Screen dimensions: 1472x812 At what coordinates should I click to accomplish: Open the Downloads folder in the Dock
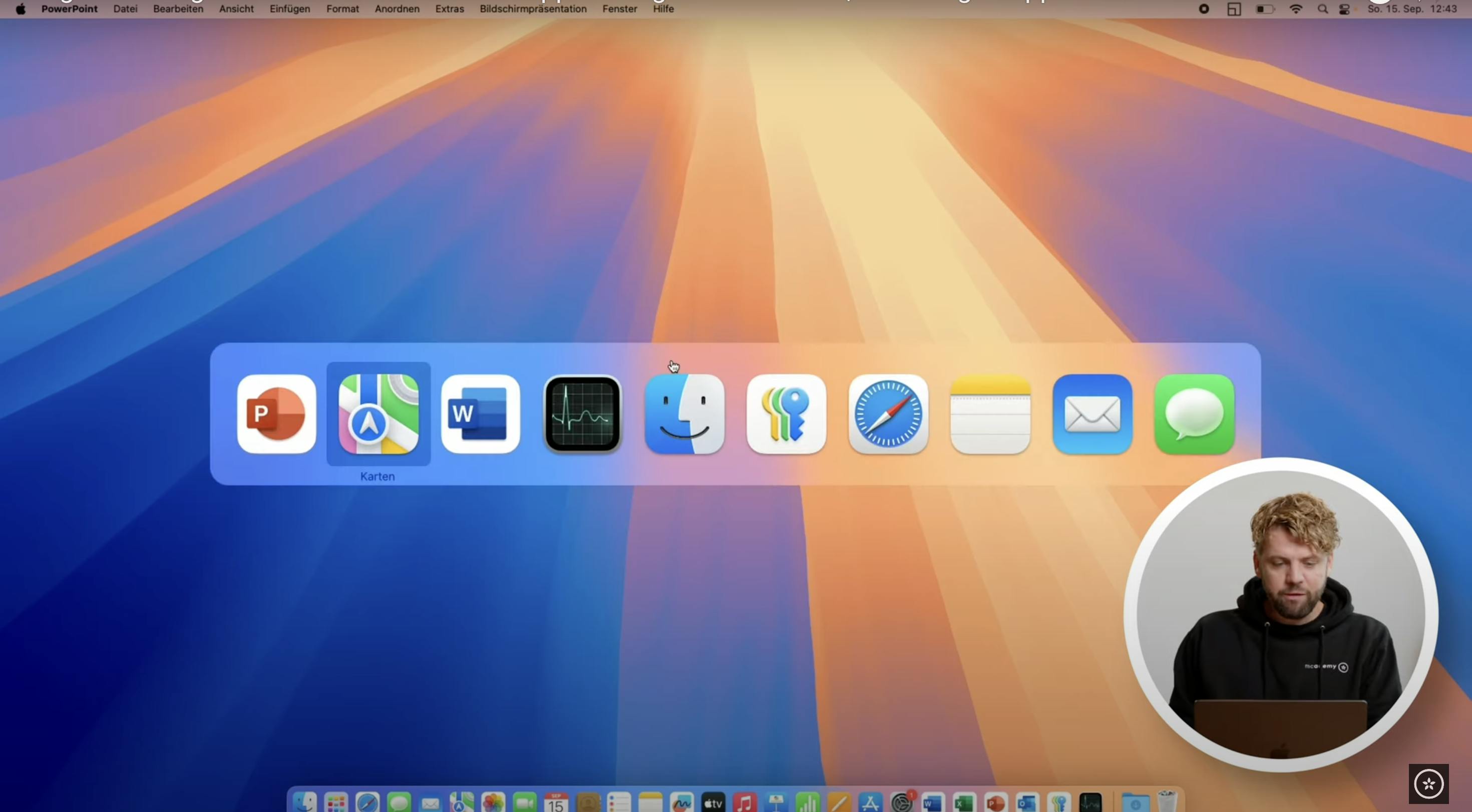[x=1136, y=801]
